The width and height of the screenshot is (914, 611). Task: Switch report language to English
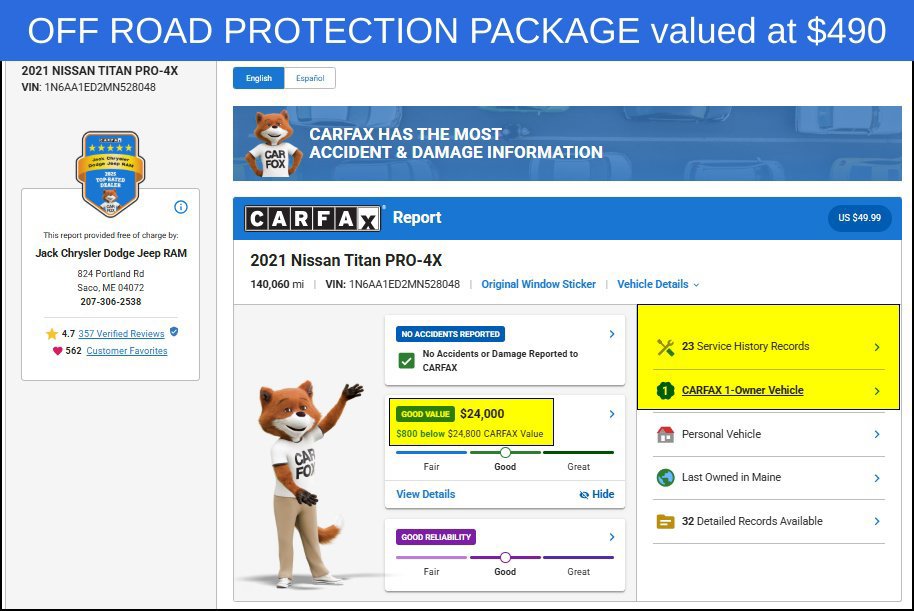259,78
